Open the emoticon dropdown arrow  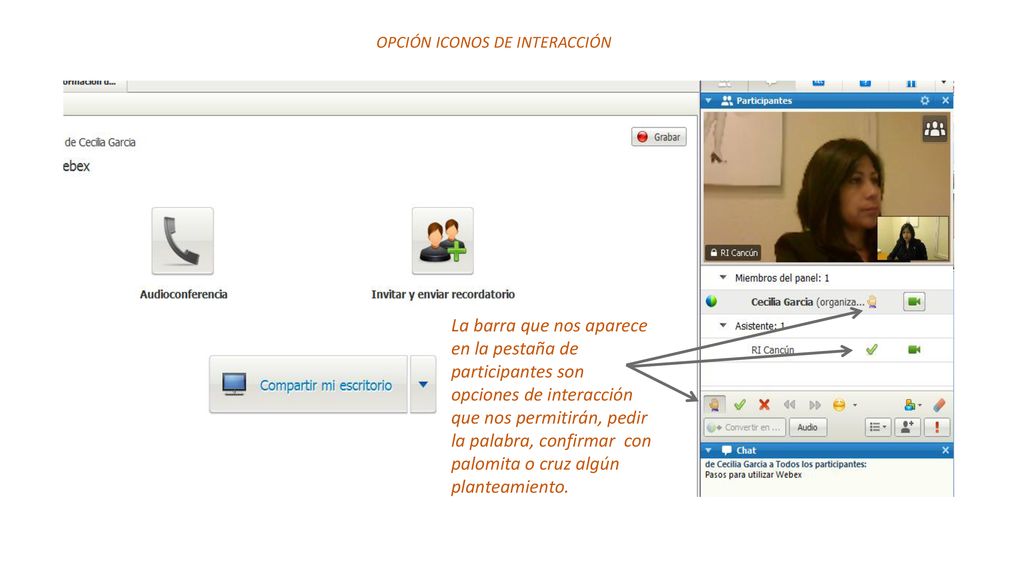pyautogui.click(x=855, y=405)
